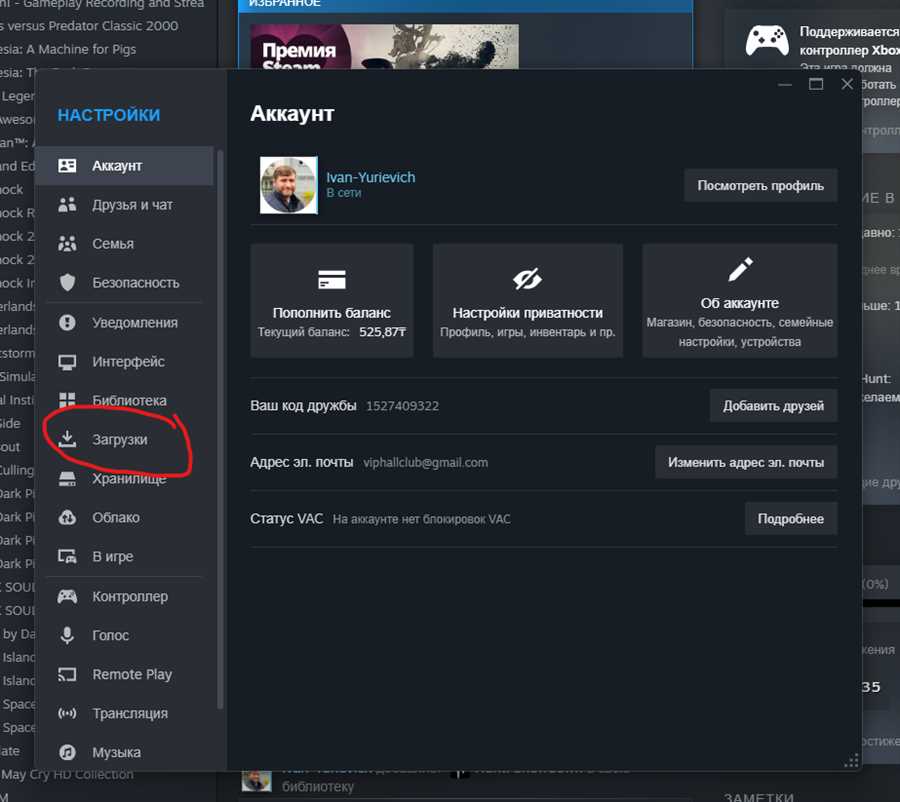The height and width of the screenshot is (802, 900).
Task: Open Друзья и чат settings
Action: tap(124, 205)
